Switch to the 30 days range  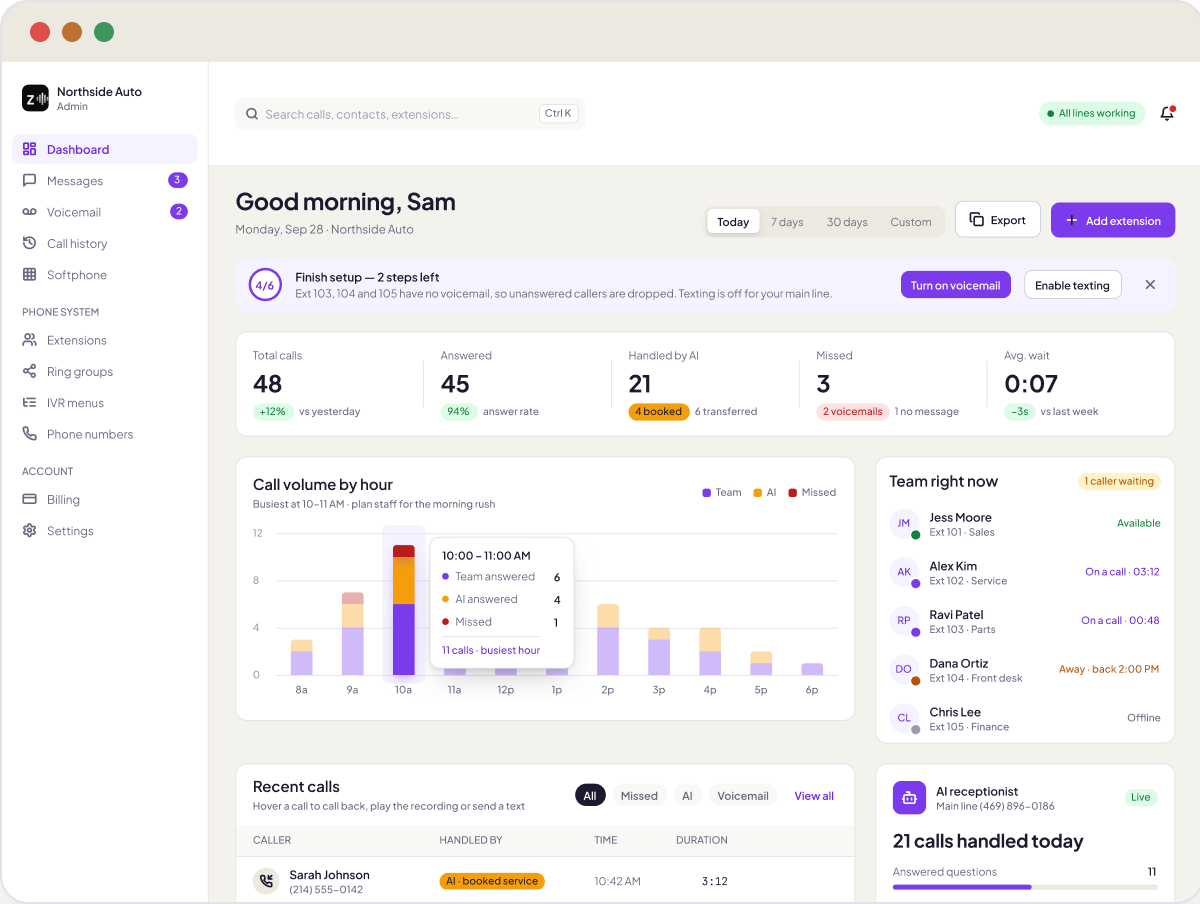click(x=847, y=222)
